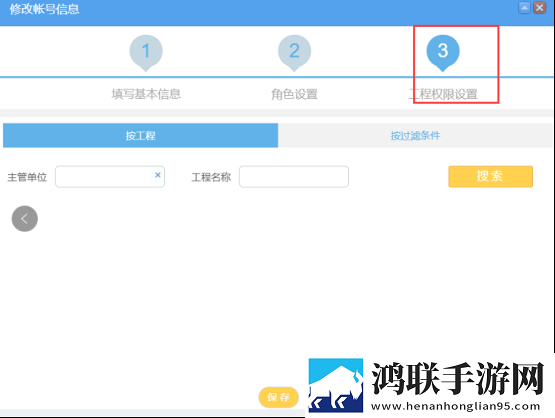555x418 pixels.
Task: Go to step 2 circle icon
Action: 294,52
